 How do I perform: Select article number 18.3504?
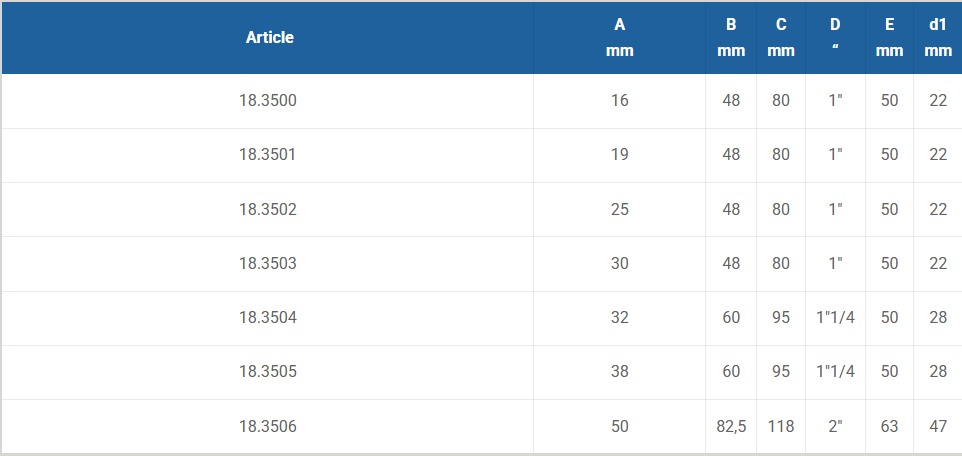pos(268,318)
